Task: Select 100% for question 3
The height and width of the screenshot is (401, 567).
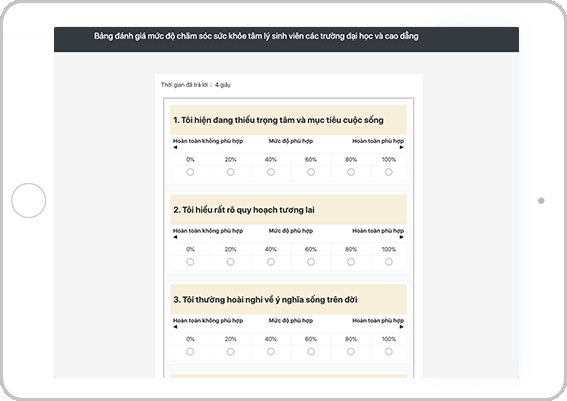Action: click(x=389, y=351)
